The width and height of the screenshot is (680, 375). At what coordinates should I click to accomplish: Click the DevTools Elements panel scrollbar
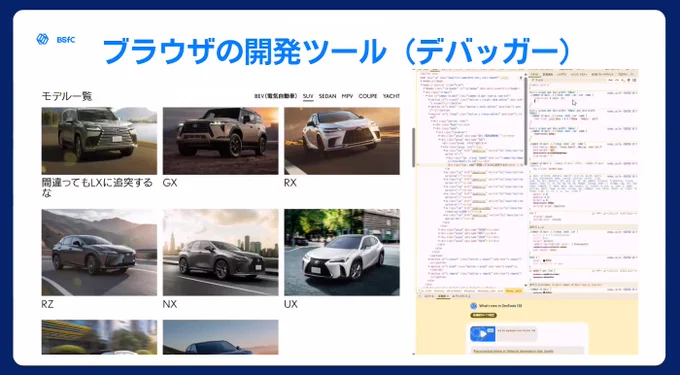[526, 121]
